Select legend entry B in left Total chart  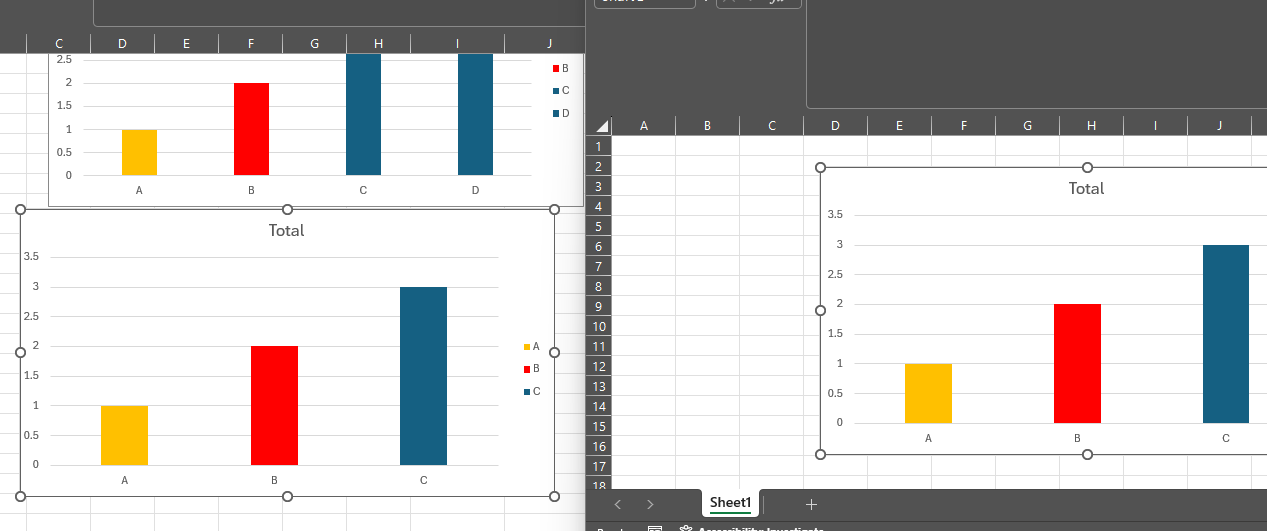532,369
